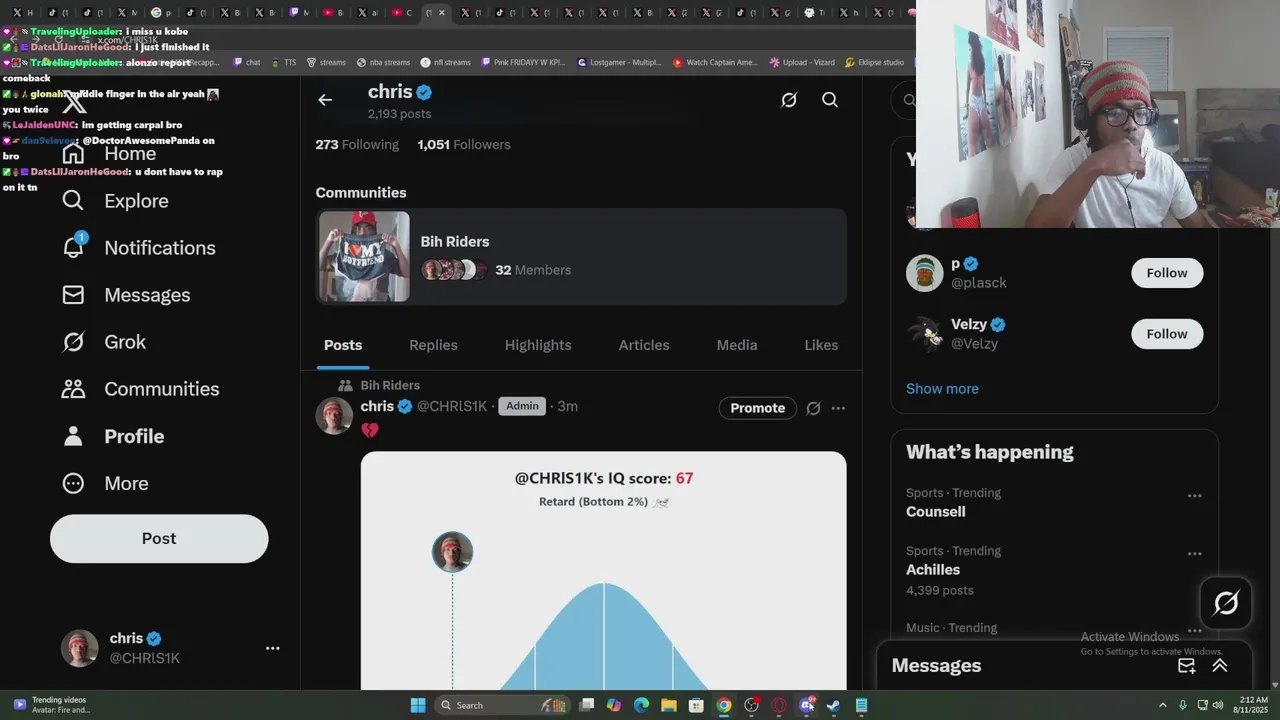Click the Grok explain icon on the post
This screenshot has width=1280, height=720.
point(813,408)
